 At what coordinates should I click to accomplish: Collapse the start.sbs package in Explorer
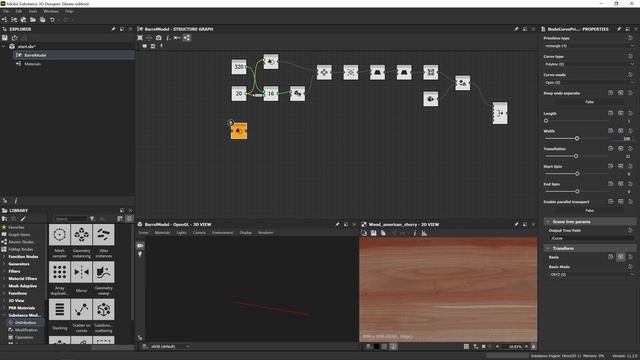click(x=4, y=47)
